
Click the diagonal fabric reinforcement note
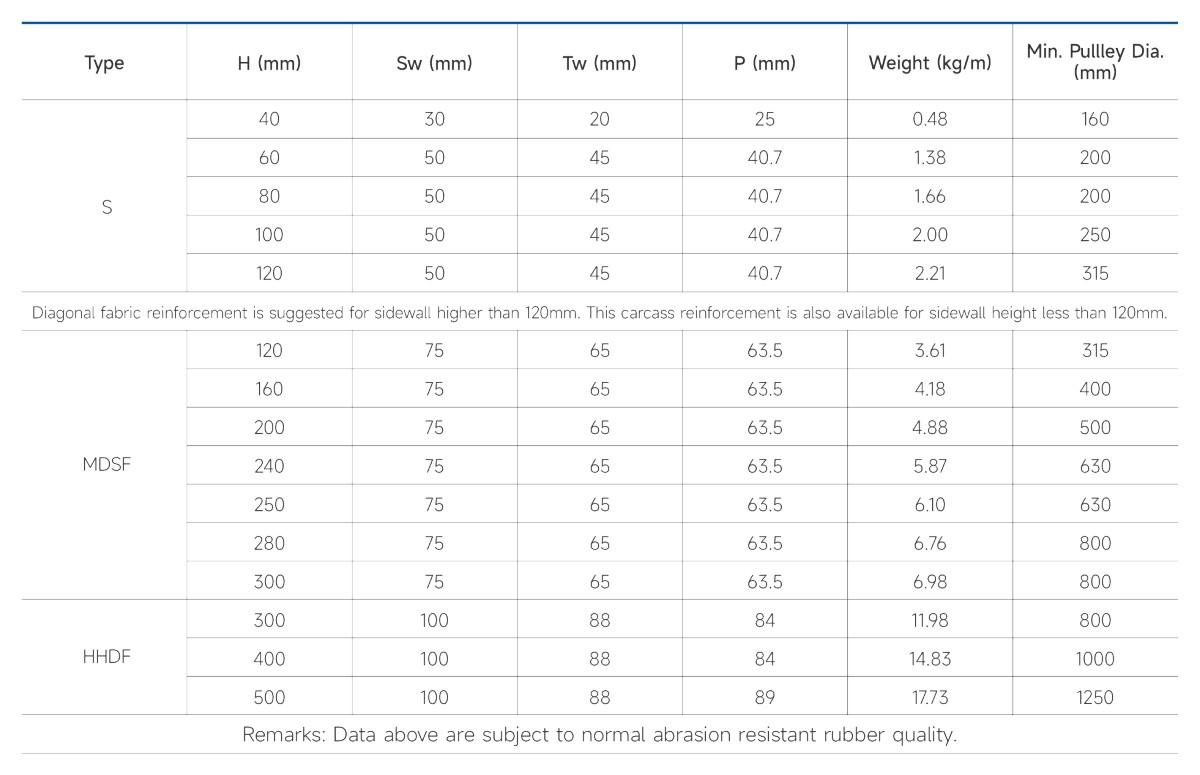(x=600, y=313)
